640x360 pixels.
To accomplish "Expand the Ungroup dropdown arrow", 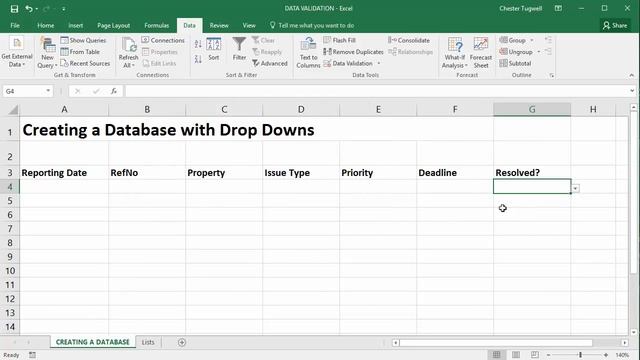I will (539, 52).
